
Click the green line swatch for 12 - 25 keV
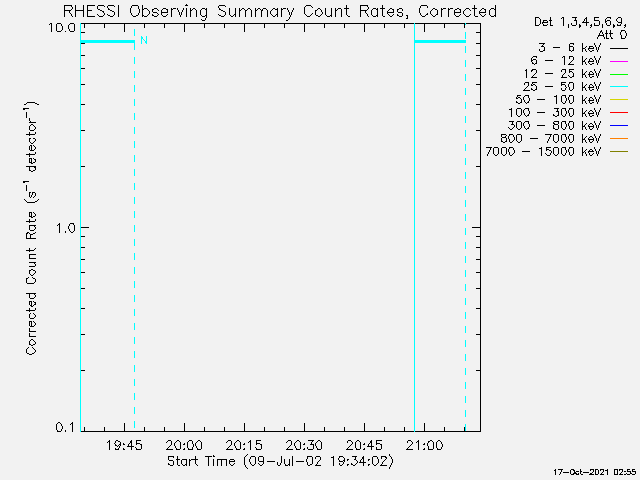[619, 75]
